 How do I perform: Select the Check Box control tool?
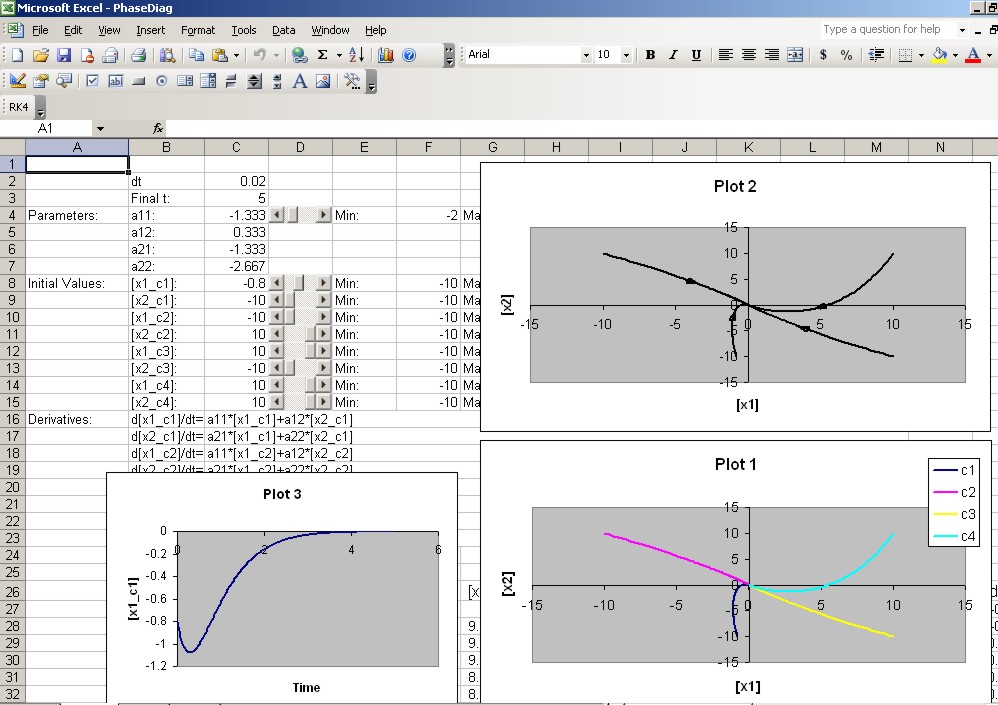(x=92, y=81)
